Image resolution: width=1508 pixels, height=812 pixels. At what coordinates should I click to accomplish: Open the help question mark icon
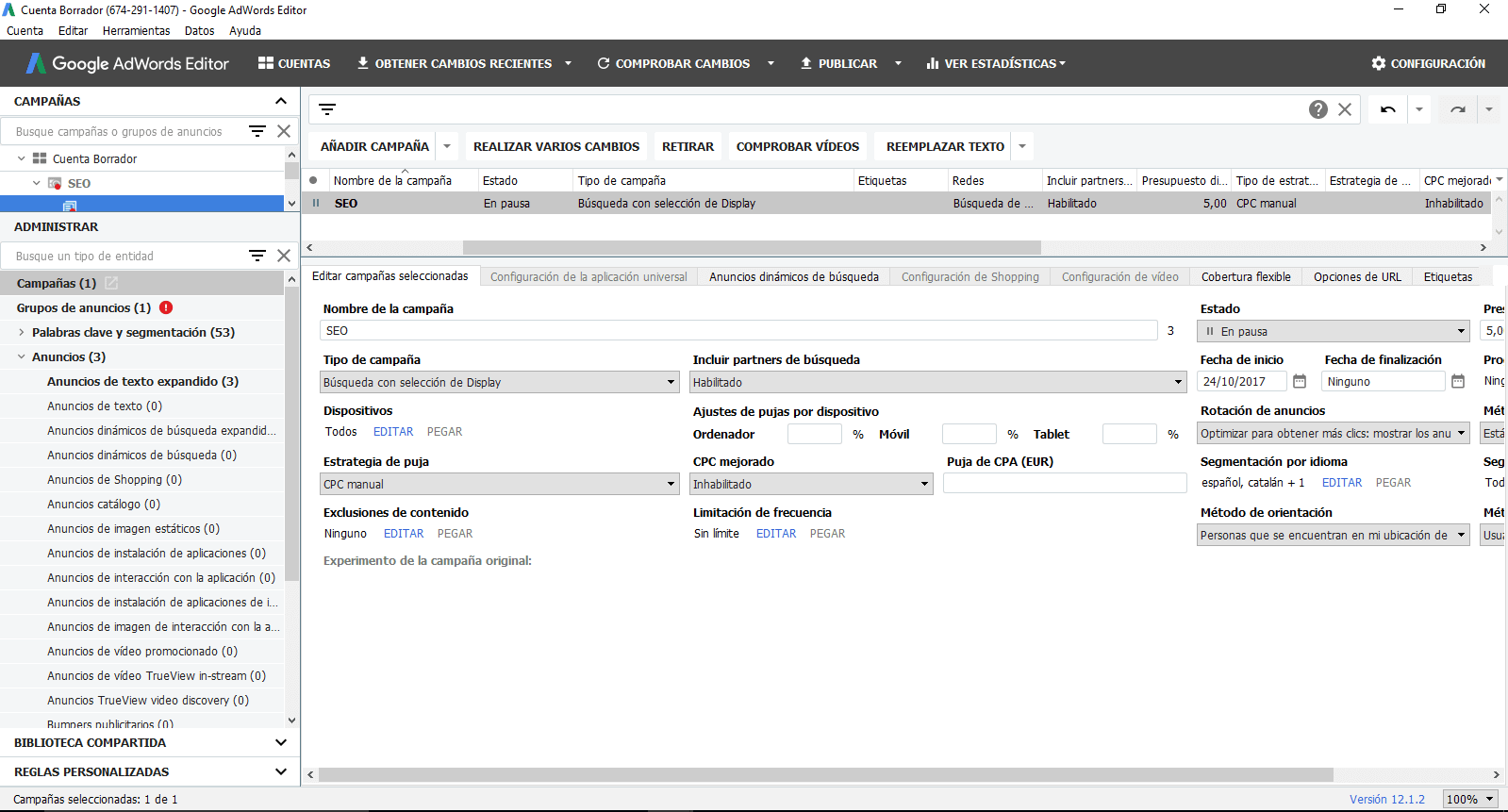1318,109
